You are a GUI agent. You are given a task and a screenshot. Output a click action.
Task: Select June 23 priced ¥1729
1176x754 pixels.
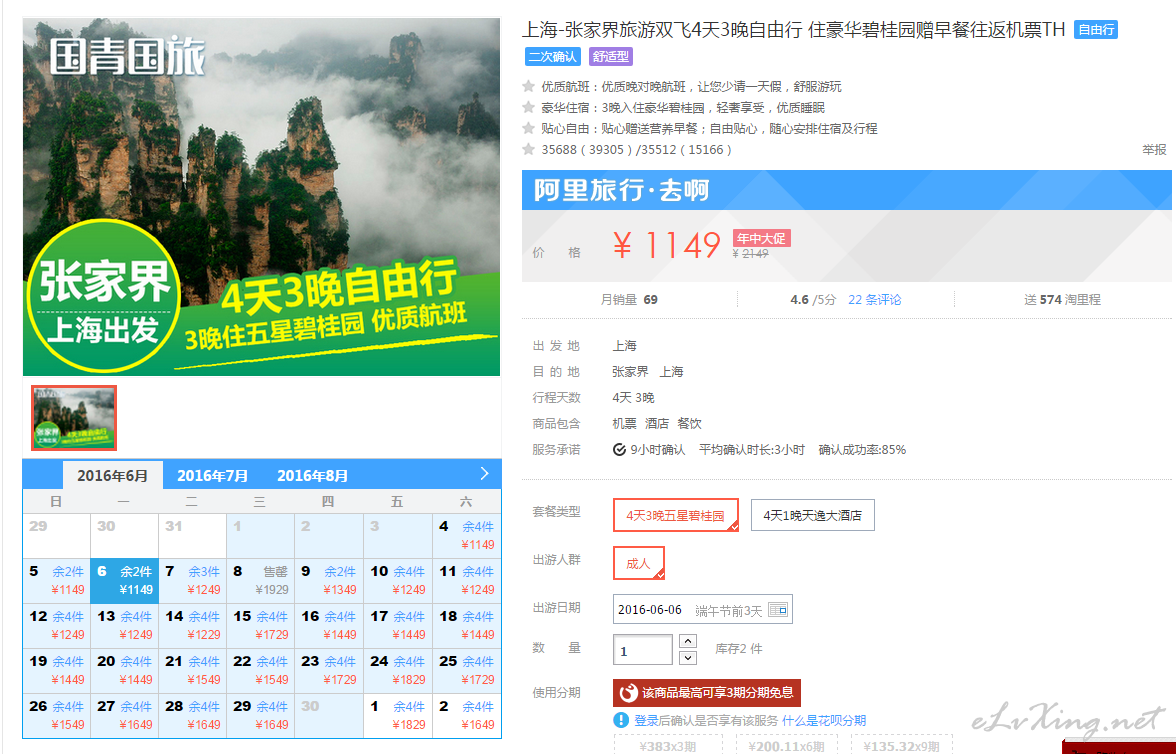329,671
